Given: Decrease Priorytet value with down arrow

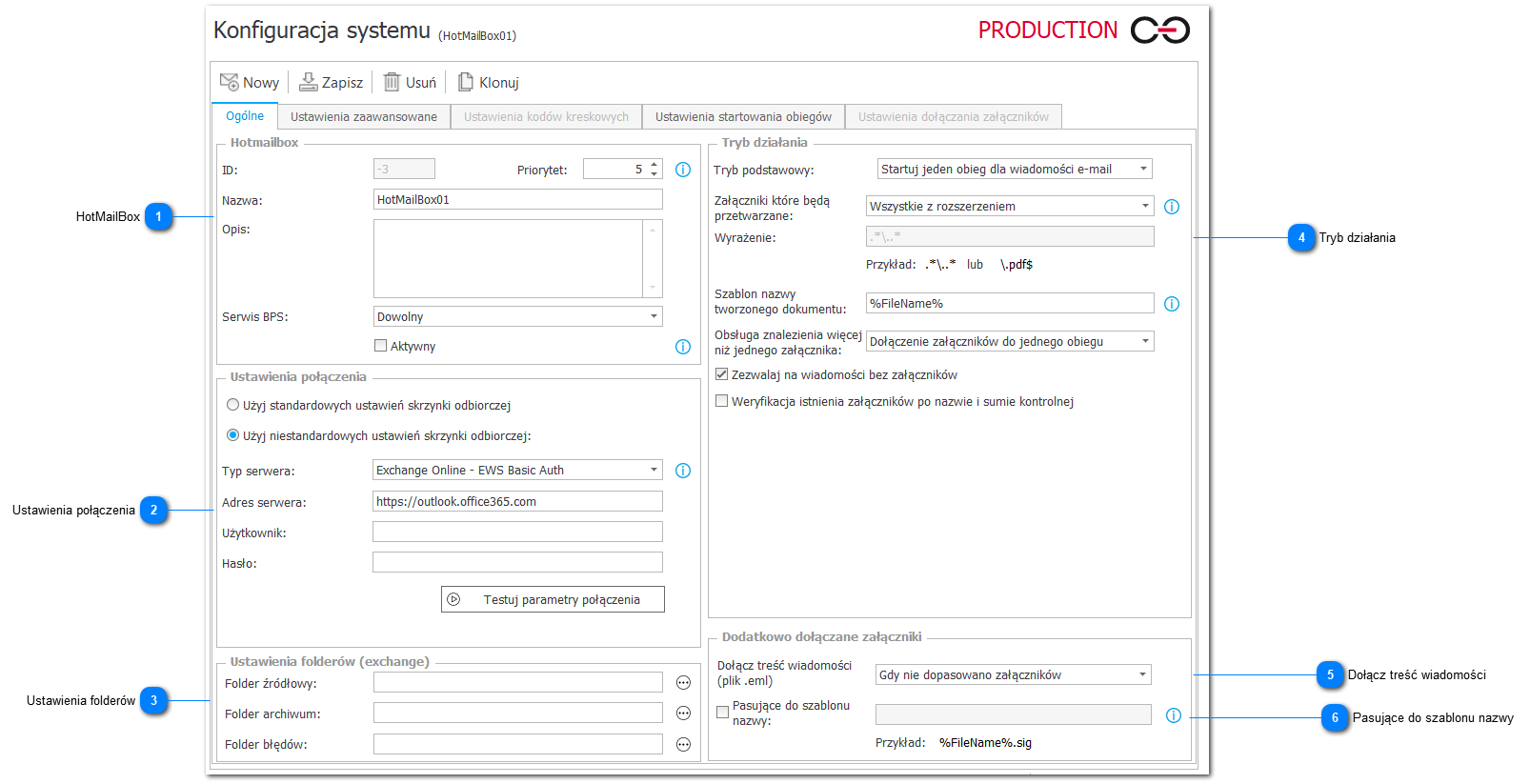Looking at the screenshot, I should click(x=654, y=174).
